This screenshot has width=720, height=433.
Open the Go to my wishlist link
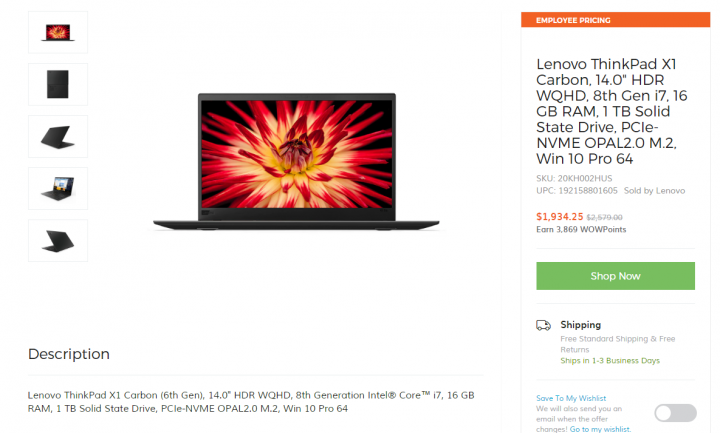tap(600, 429)
